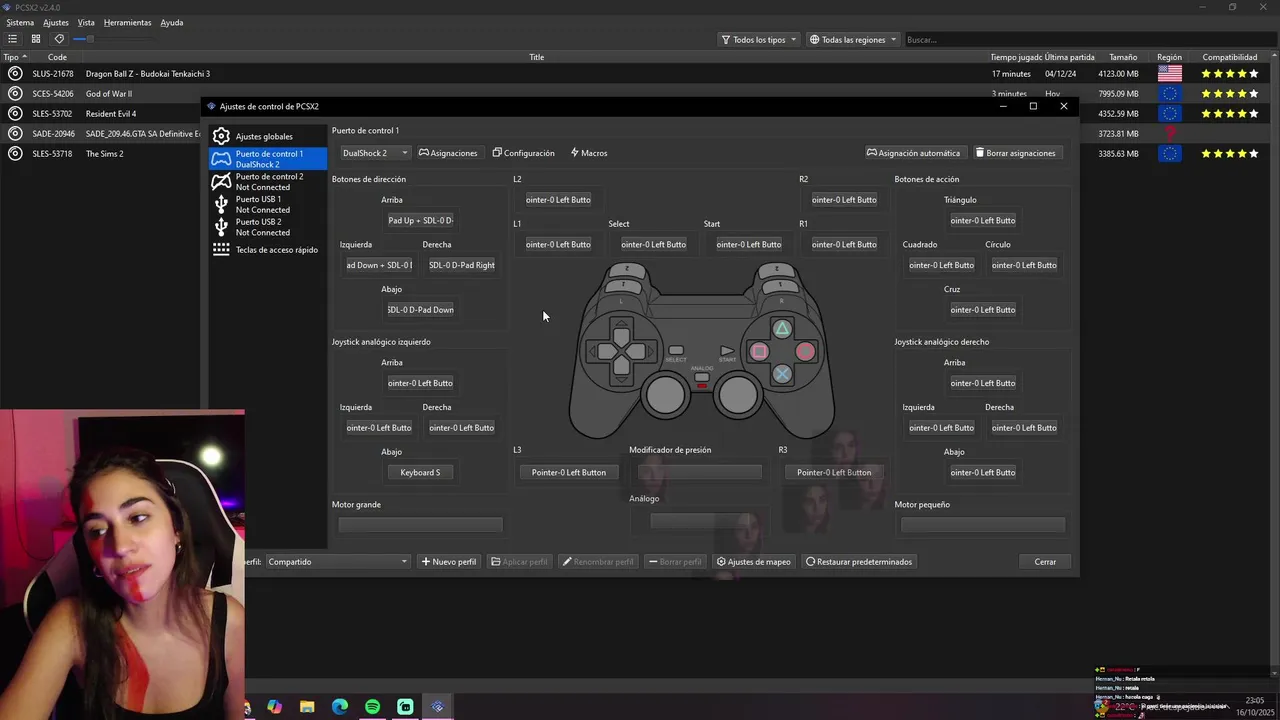Open Teclas de acceso rápido section
The image size is (1280, 720).
267,249
